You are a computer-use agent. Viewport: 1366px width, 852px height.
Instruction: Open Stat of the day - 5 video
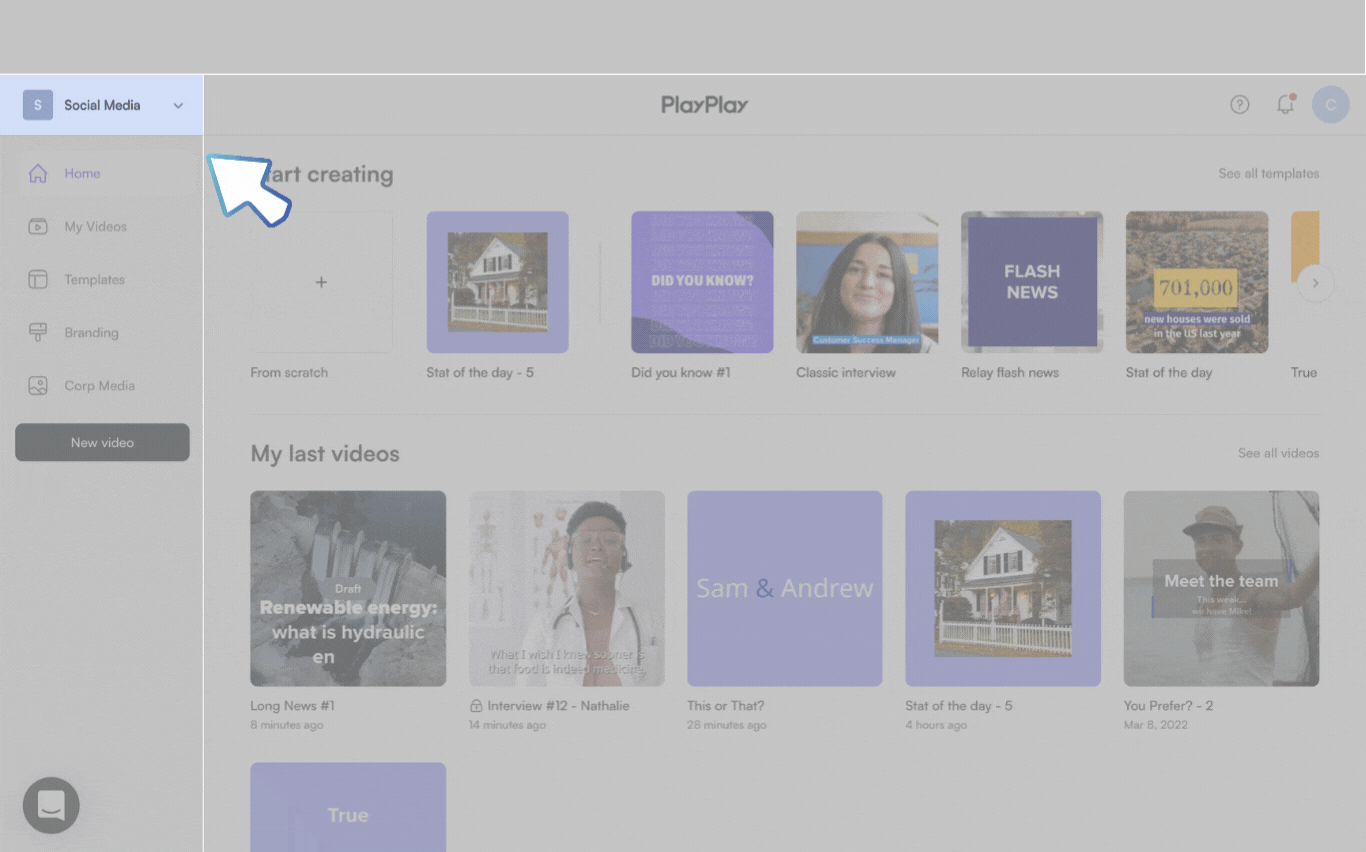[x=1003, y=588]
